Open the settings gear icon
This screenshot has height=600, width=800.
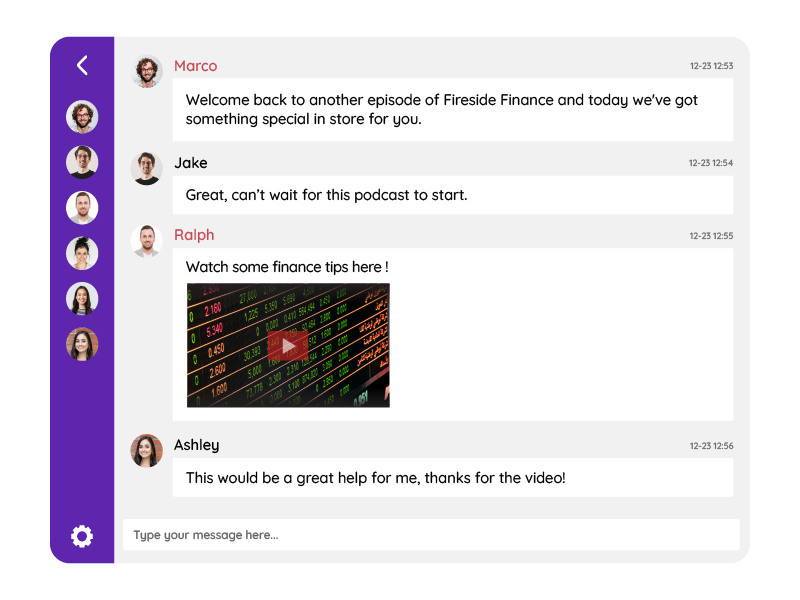(x=82, y=536)
